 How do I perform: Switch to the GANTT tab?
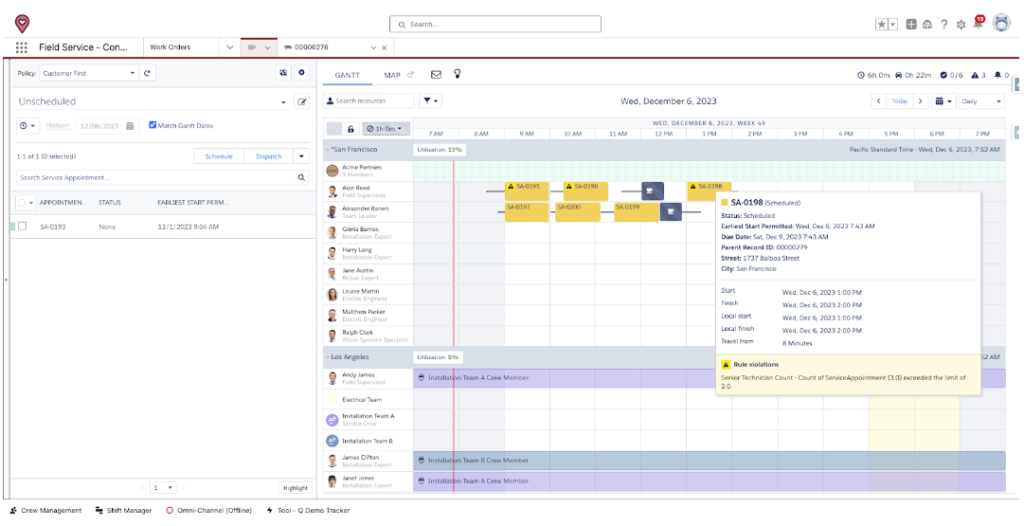click(347, 75)
